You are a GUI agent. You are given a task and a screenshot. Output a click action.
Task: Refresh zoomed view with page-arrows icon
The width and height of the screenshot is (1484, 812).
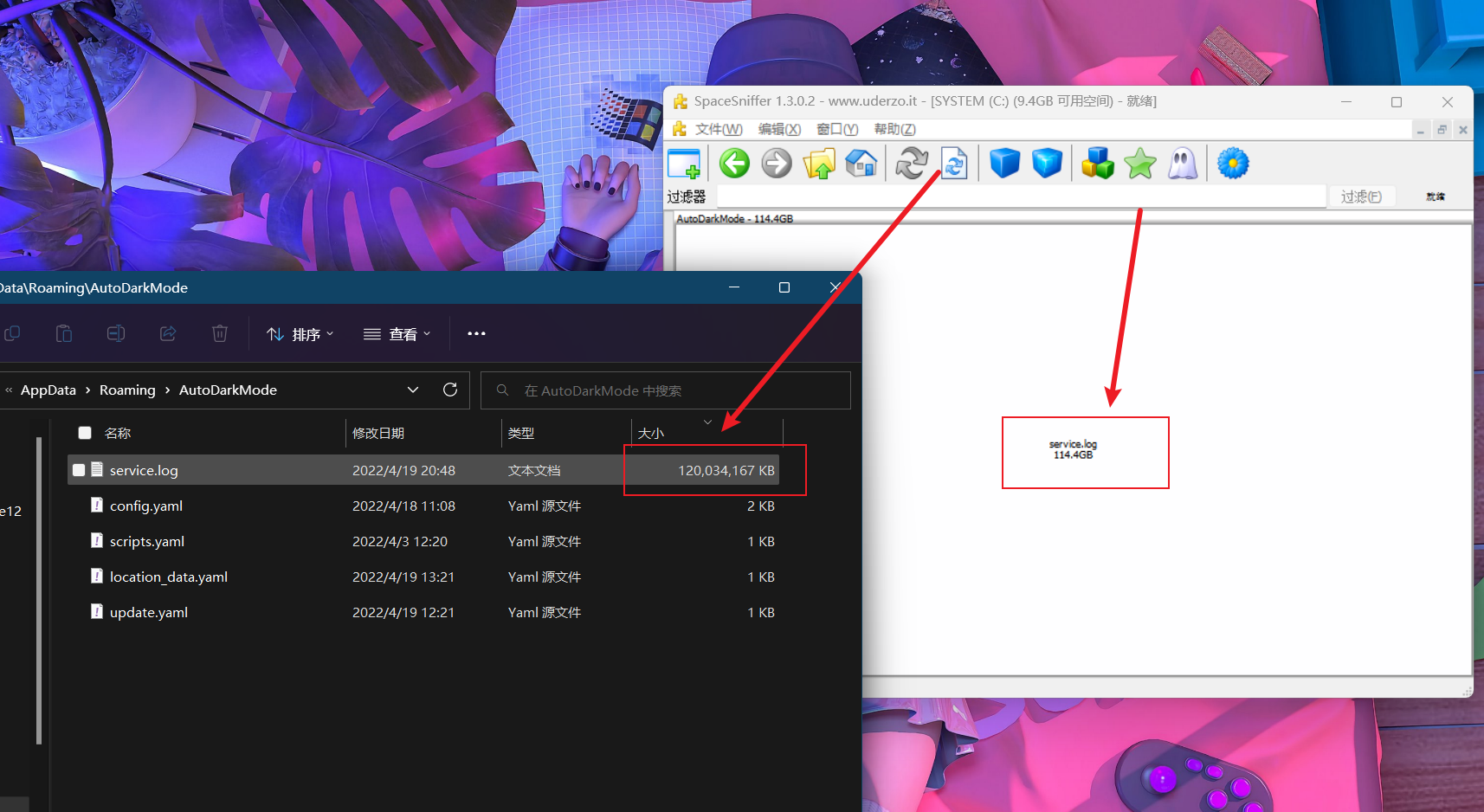click(x=954, y=163)
